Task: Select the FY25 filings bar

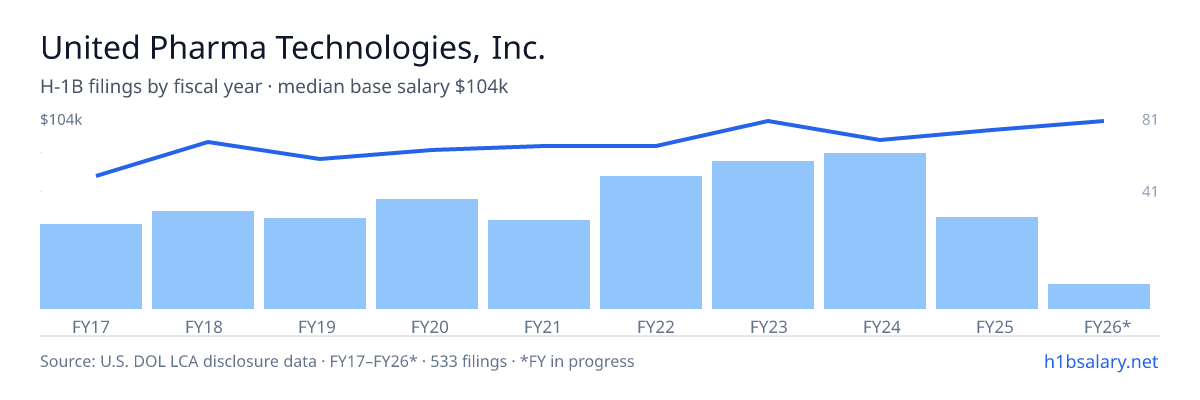Action: click(x=987, y=263)
